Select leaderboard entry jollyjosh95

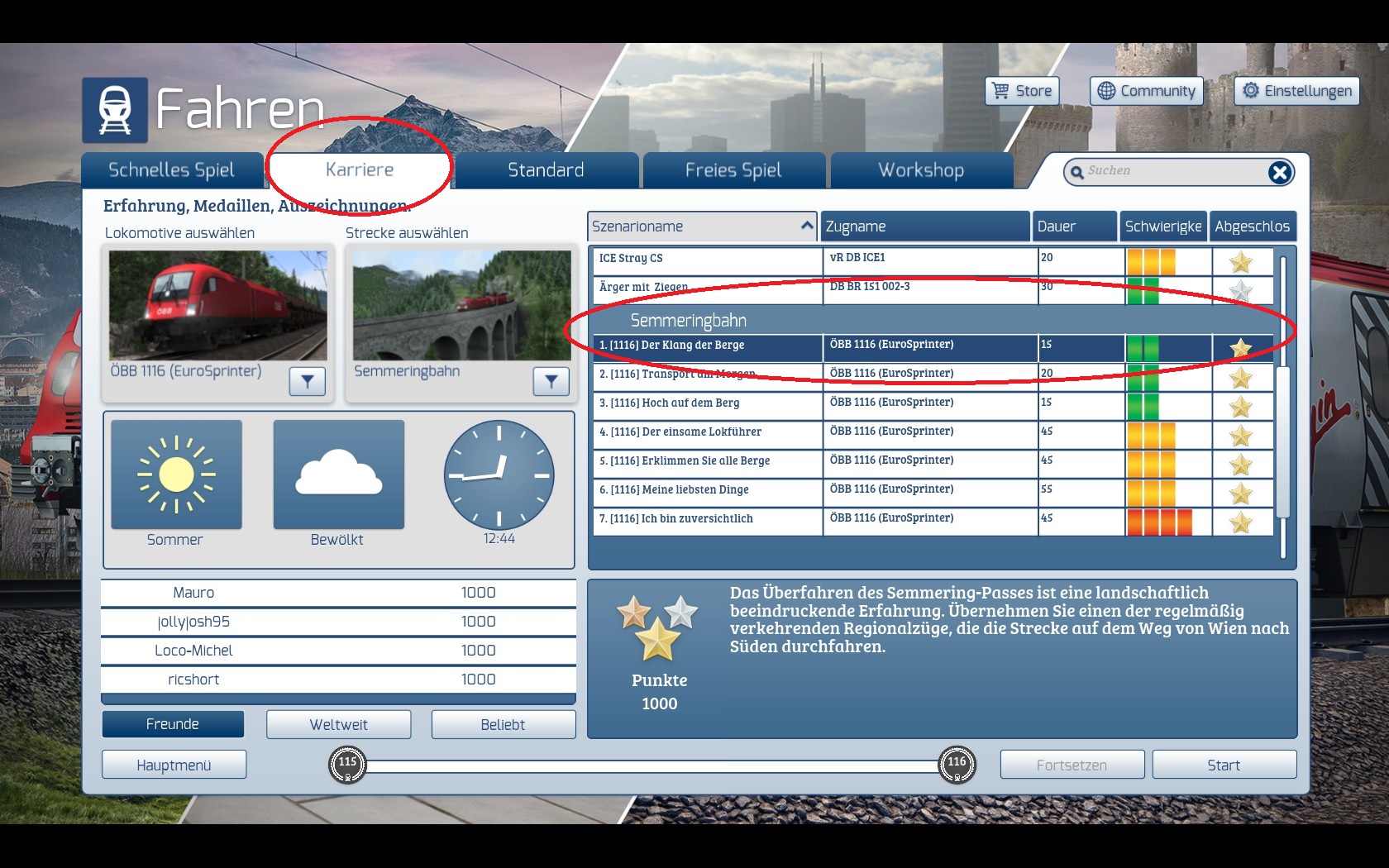(338, 622)
